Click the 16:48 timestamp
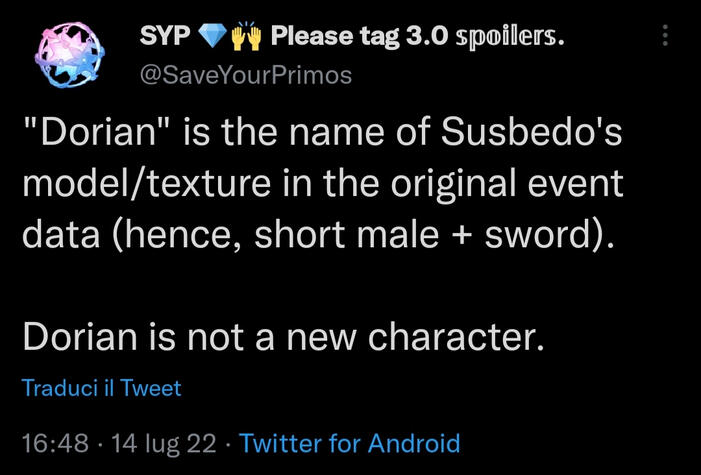This screenshot has width=701, height=475. [54, 443]
